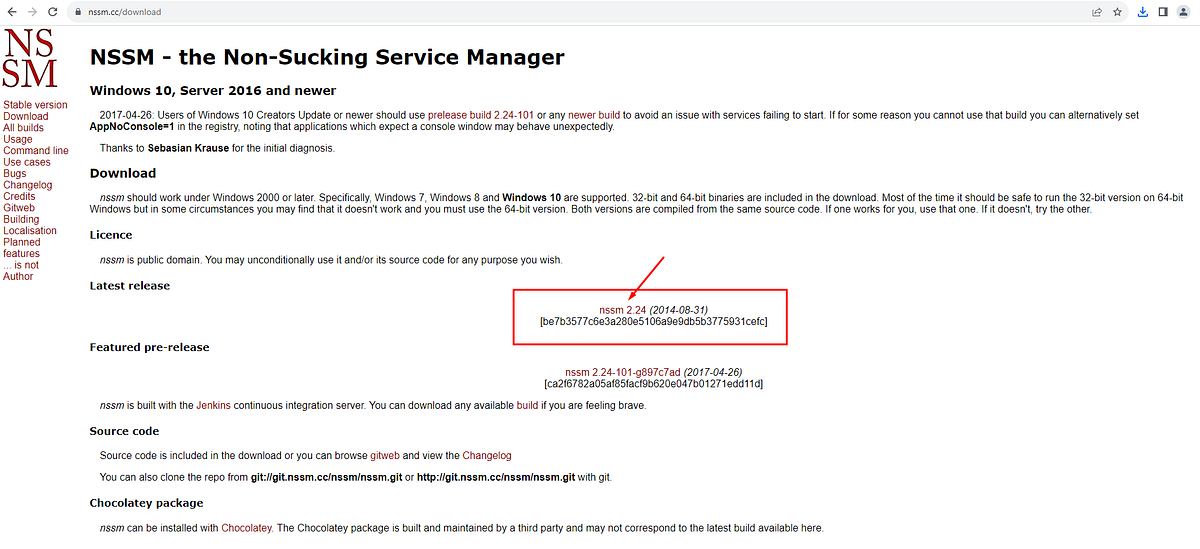Open the browser side panel
Screen dimensions: 1200x549
point(1163,12)
